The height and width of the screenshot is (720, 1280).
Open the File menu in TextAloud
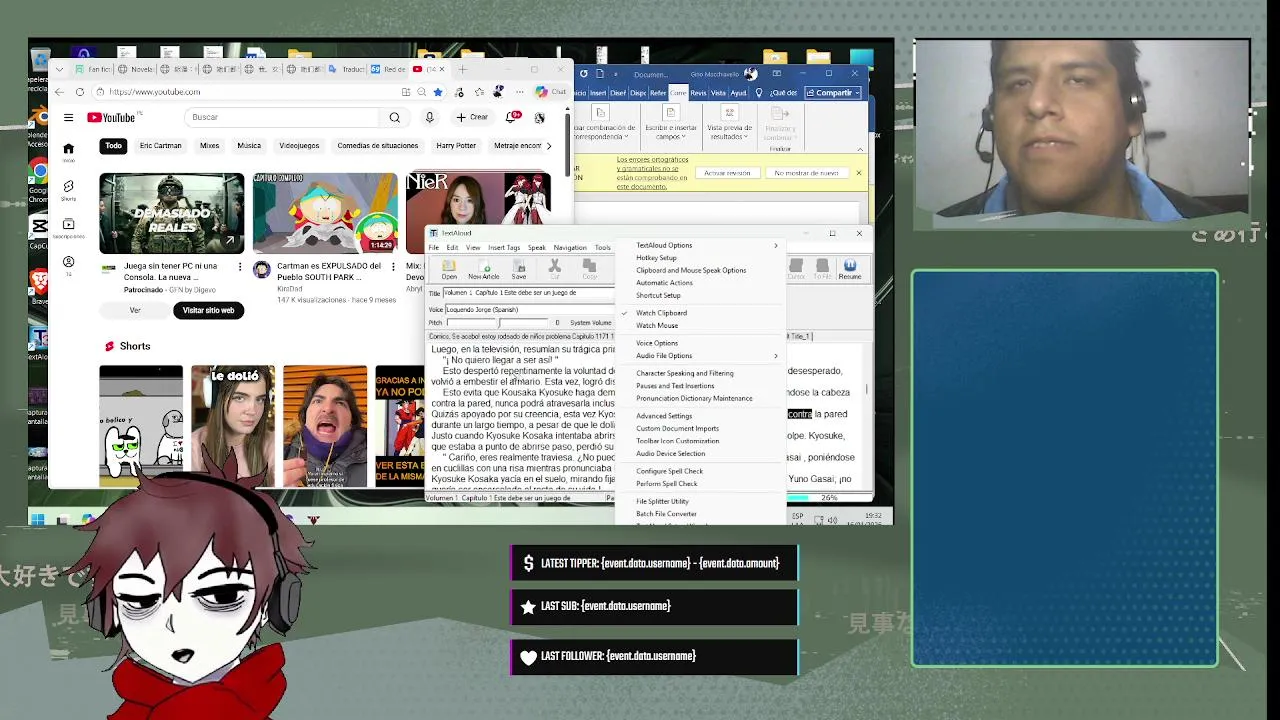point(434,247)
